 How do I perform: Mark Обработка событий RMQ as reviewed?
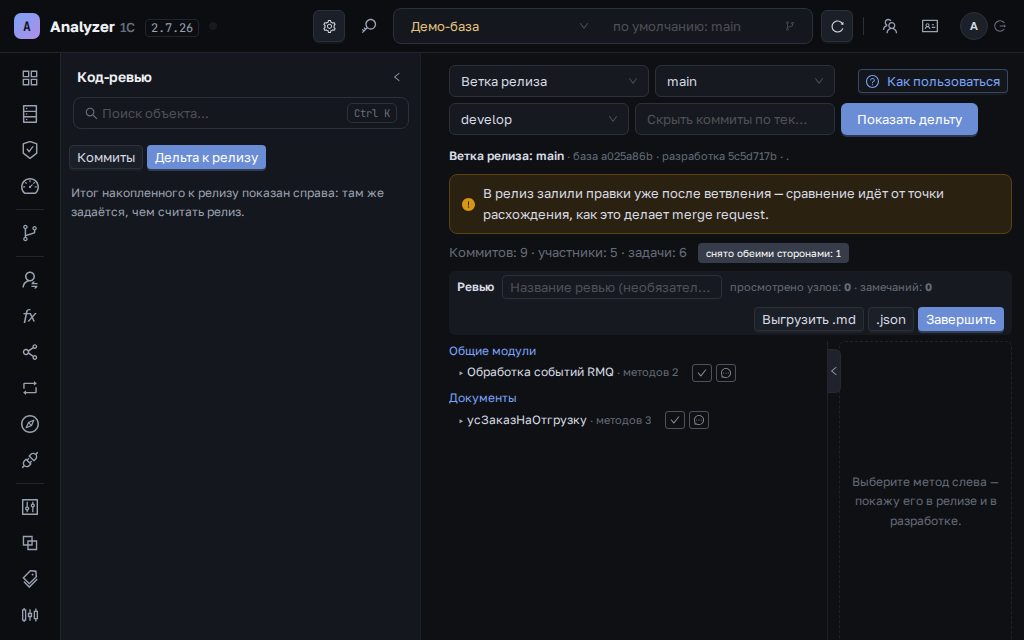702,373
